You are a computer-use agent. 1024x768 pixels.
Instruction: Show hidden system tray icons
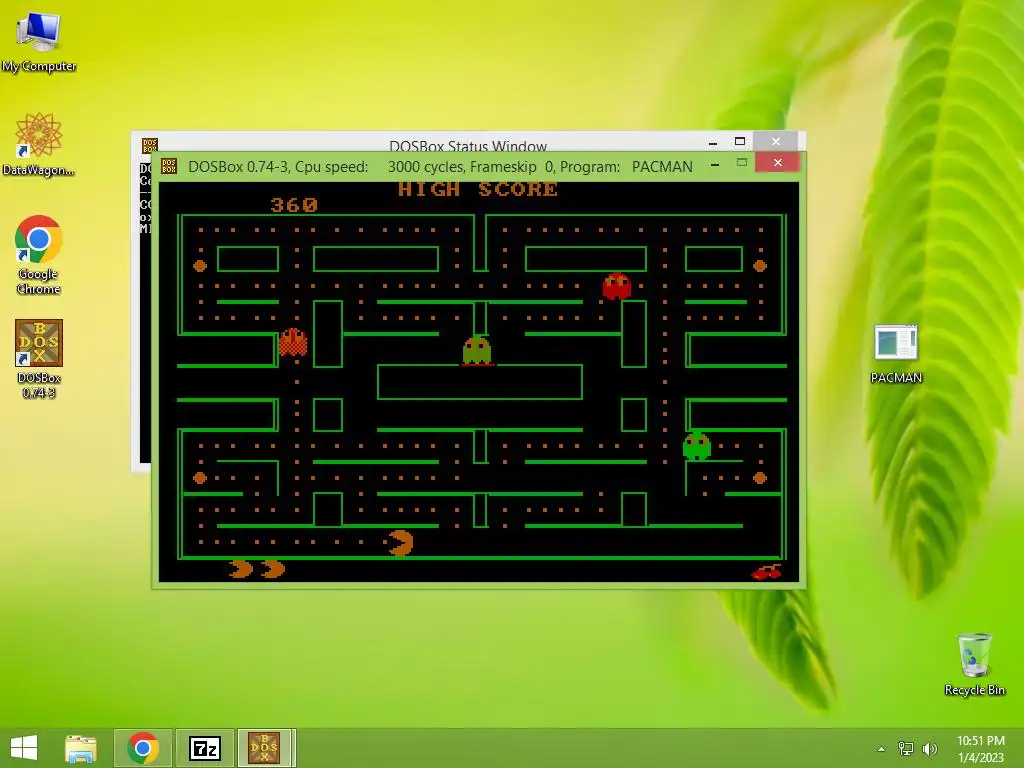click(x=881, y=749)
